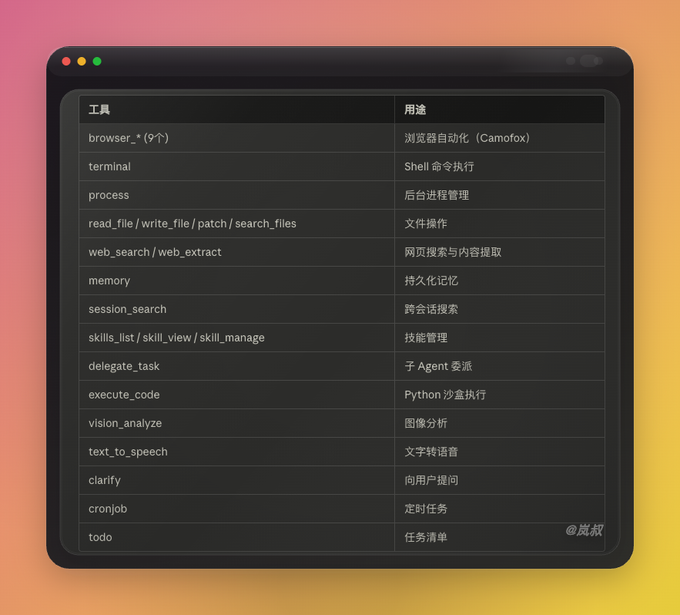Click the browser_* (9个) cell
This screenshot has height=615, width=680.
click(x=237, y=138)
